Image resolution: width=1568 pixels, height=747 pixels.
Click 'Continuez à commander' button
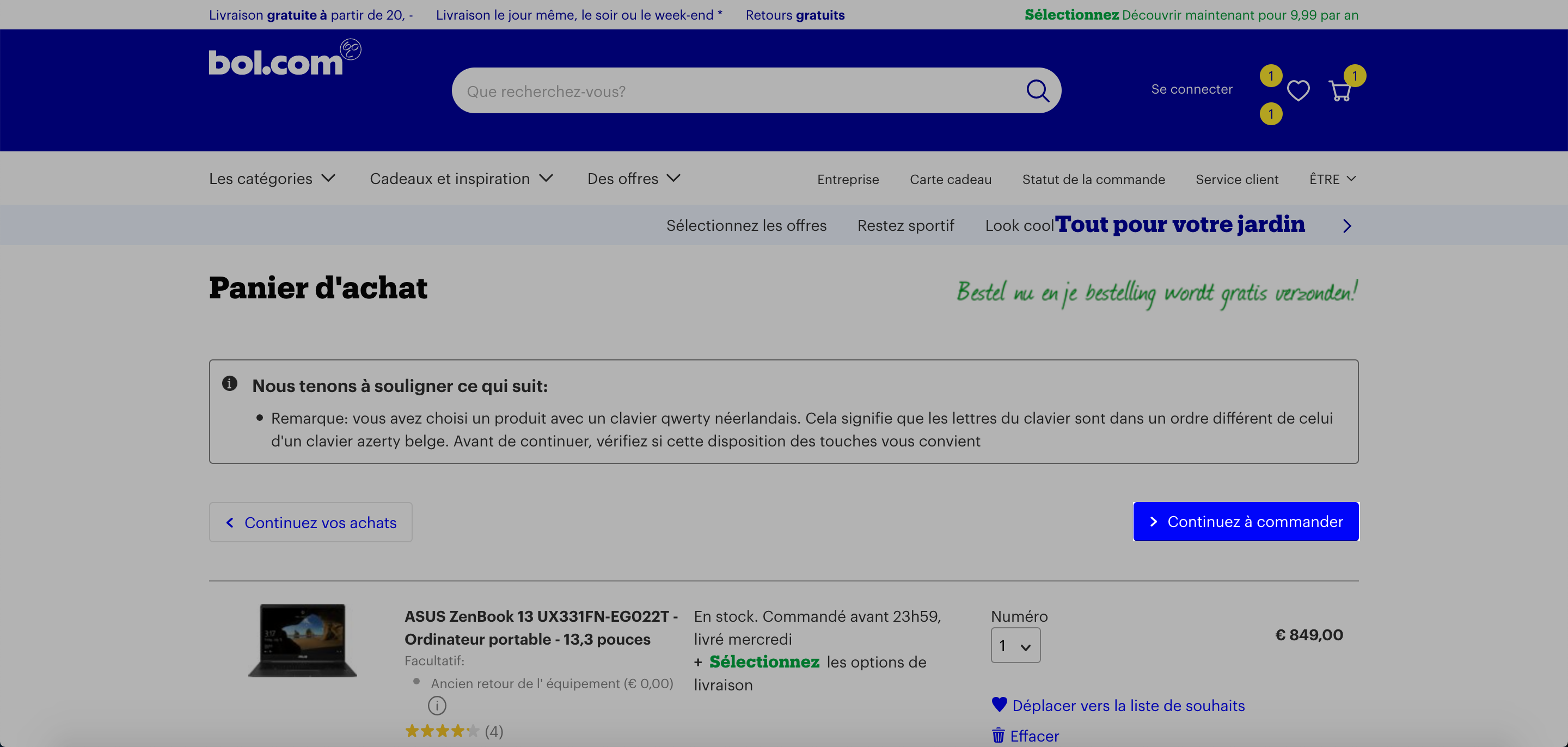[x=1245, y=522]
